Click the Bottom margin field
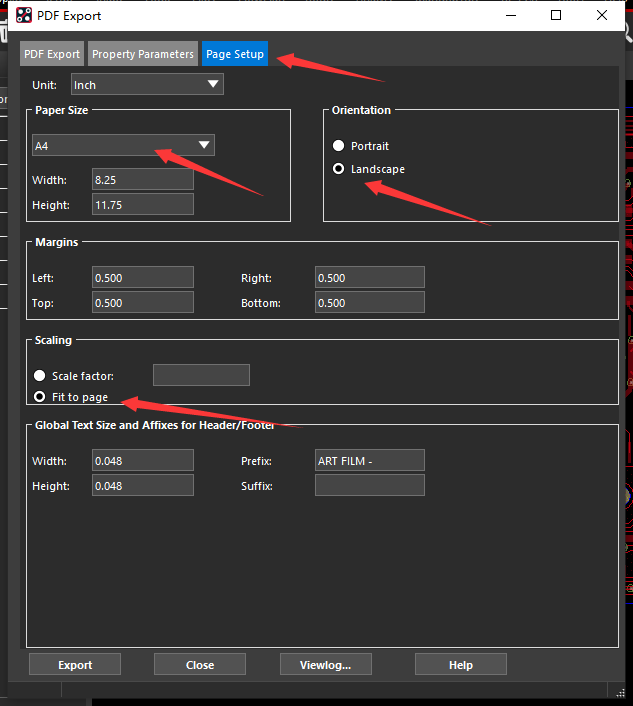 370,303
